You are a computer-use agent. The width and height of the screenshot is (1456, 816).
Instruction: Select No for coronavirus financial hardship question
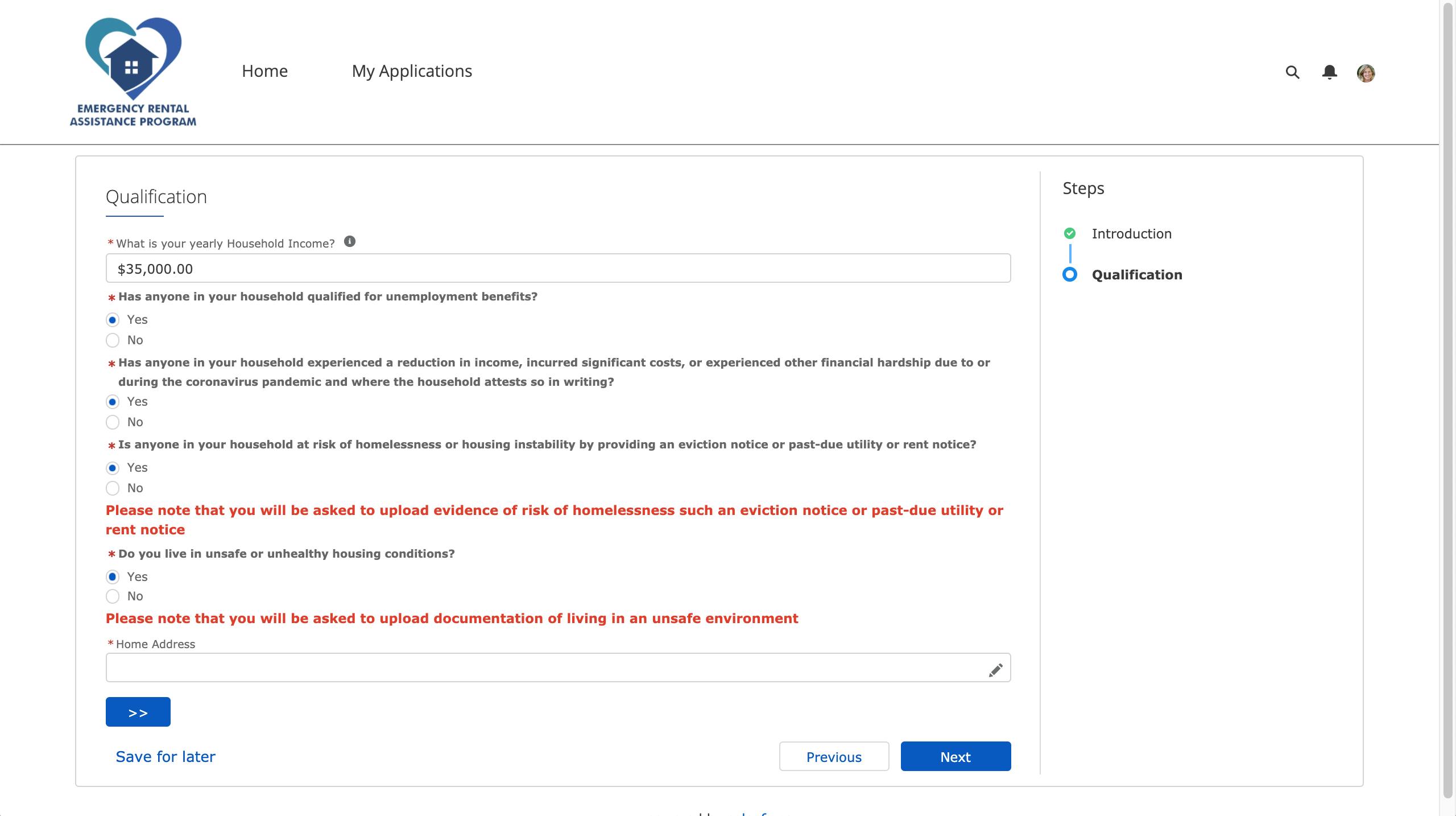tap(113, 422)
